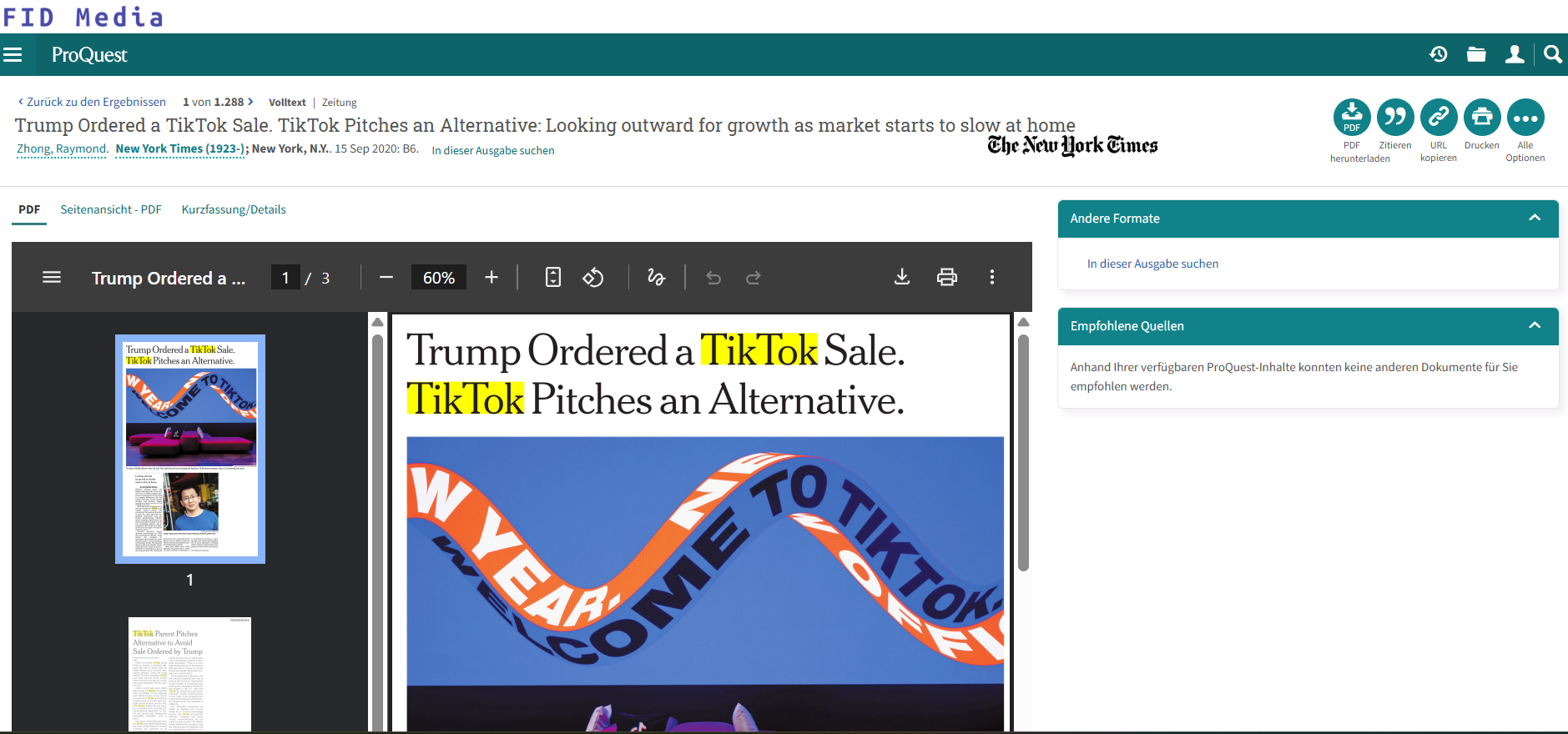Open Alle Optionen more menu
Viewport: 1568px width, 734px height.
pos(1525,118)
